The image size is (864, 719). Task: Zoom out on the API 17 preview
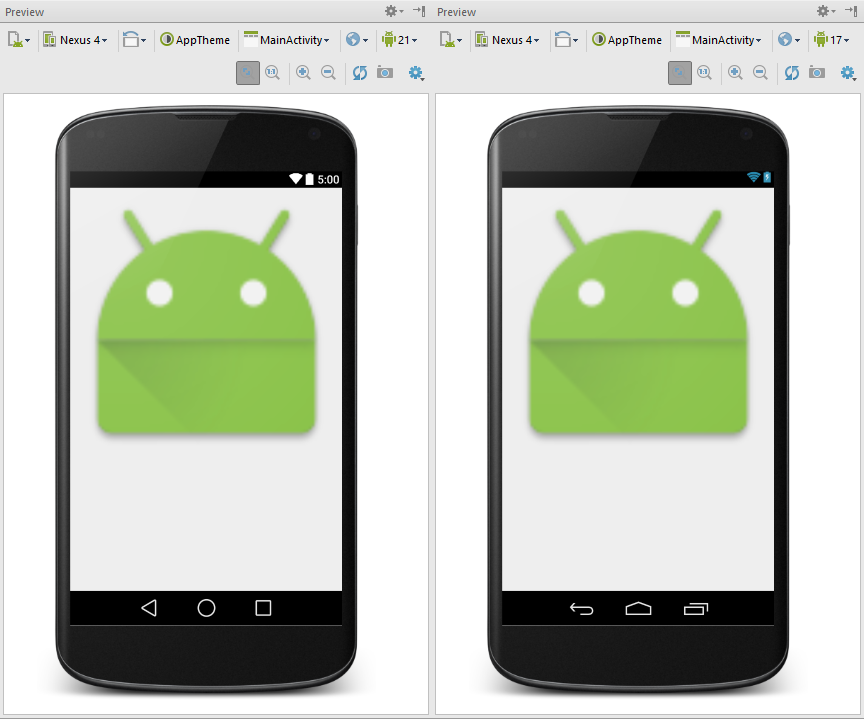pos(760,73)
